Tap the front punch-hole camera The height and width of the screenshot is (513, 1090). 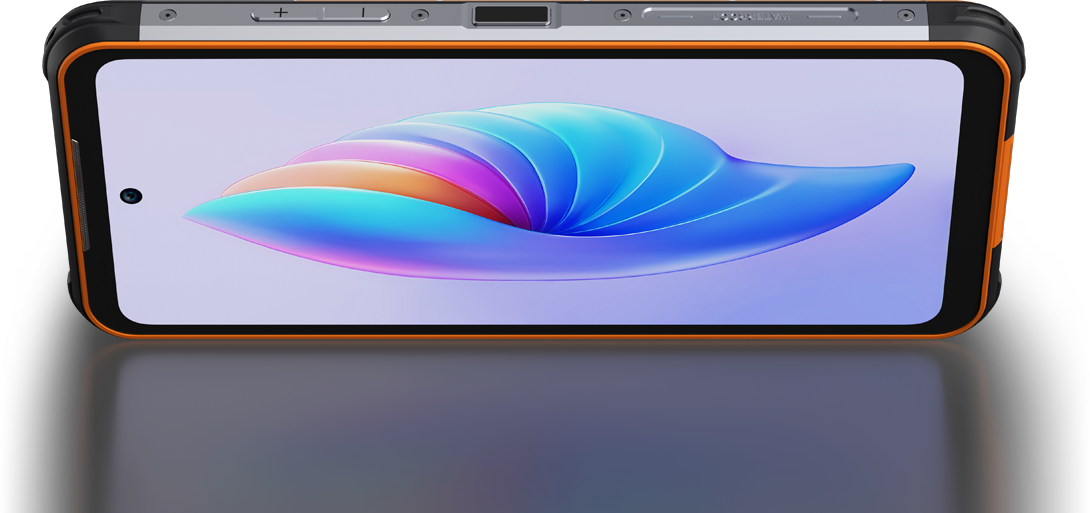131,195
